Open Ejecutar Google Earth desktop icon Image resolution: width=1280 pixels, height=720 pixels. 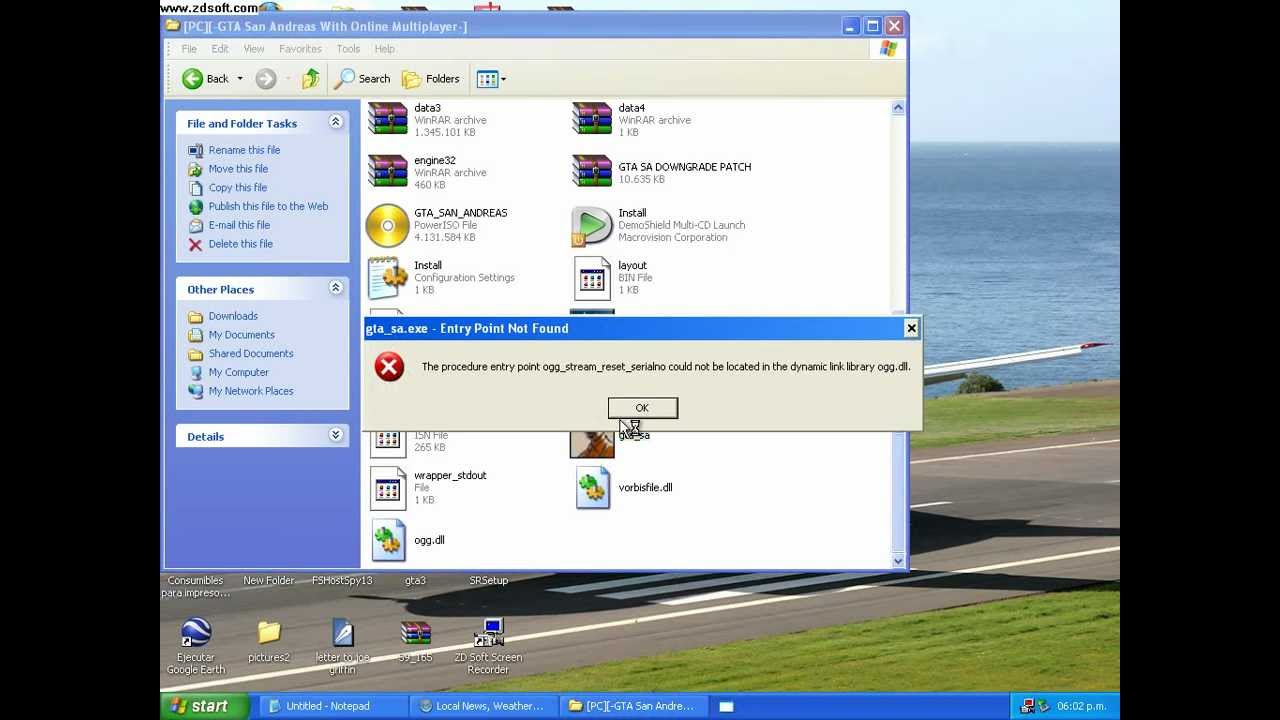click(196, 633)
